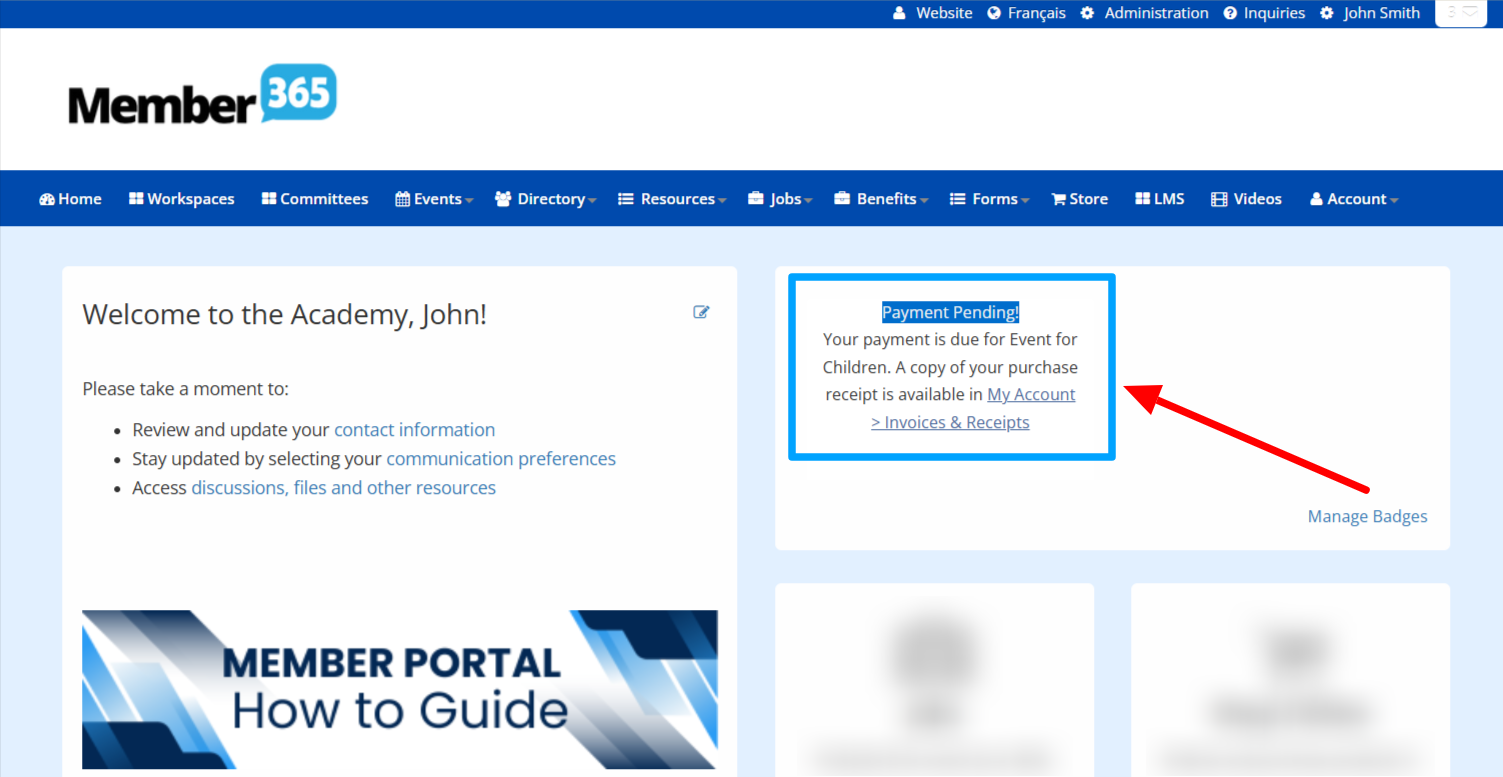The image size is (1503, 777).
Task: Open the contact information link
Action: pyautogui.click(x=414, y=430)
